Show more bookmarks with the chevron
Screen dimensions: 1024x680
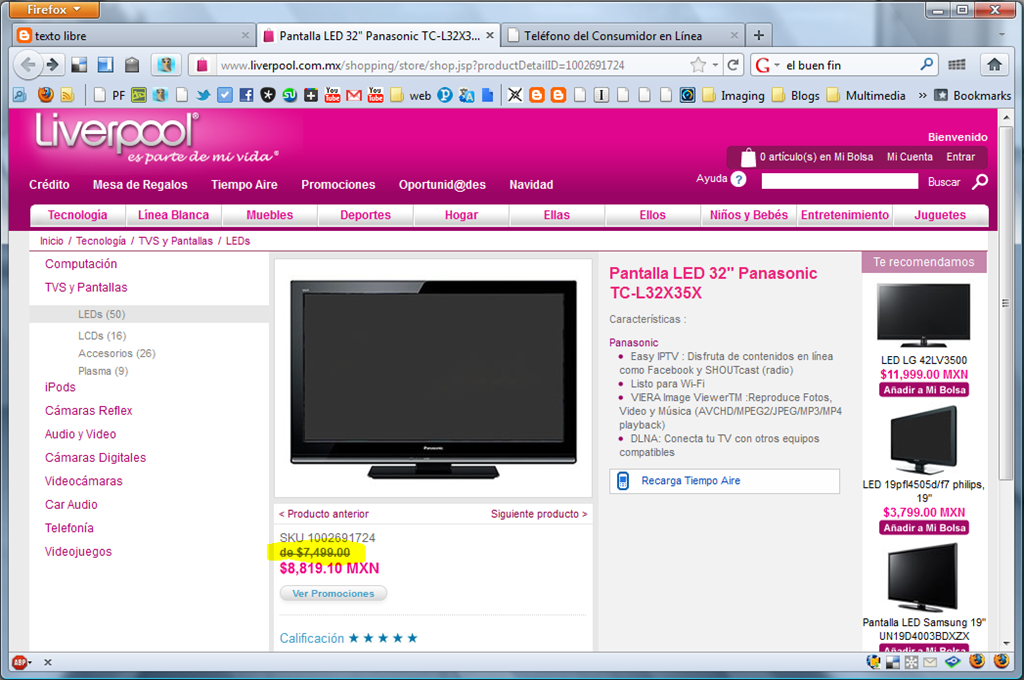coord(922,95)
